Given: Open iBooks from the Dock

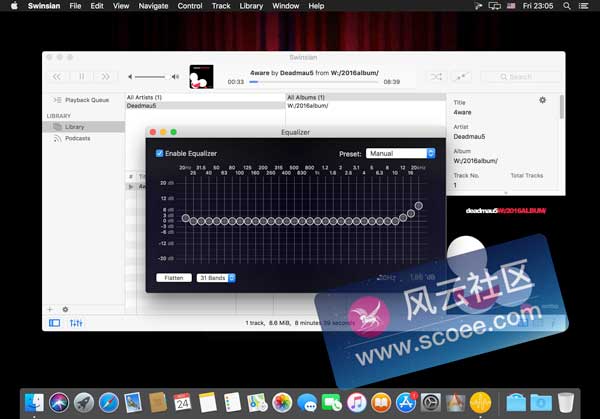Looking at the screenshot, I should [x=381, y=402].
